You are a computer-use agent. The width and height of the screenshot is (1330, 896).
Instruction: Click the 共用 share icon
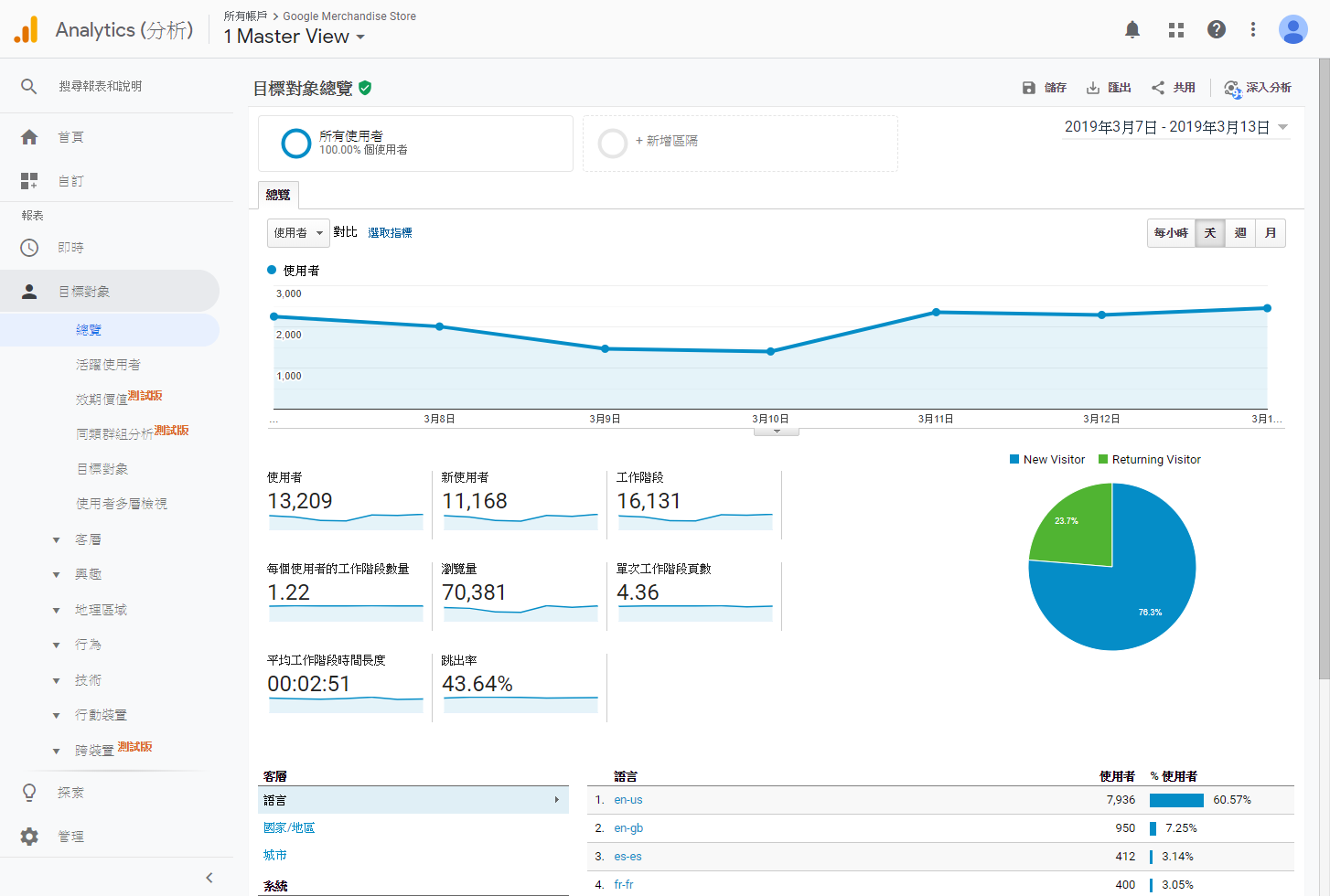coord(1158,88)
